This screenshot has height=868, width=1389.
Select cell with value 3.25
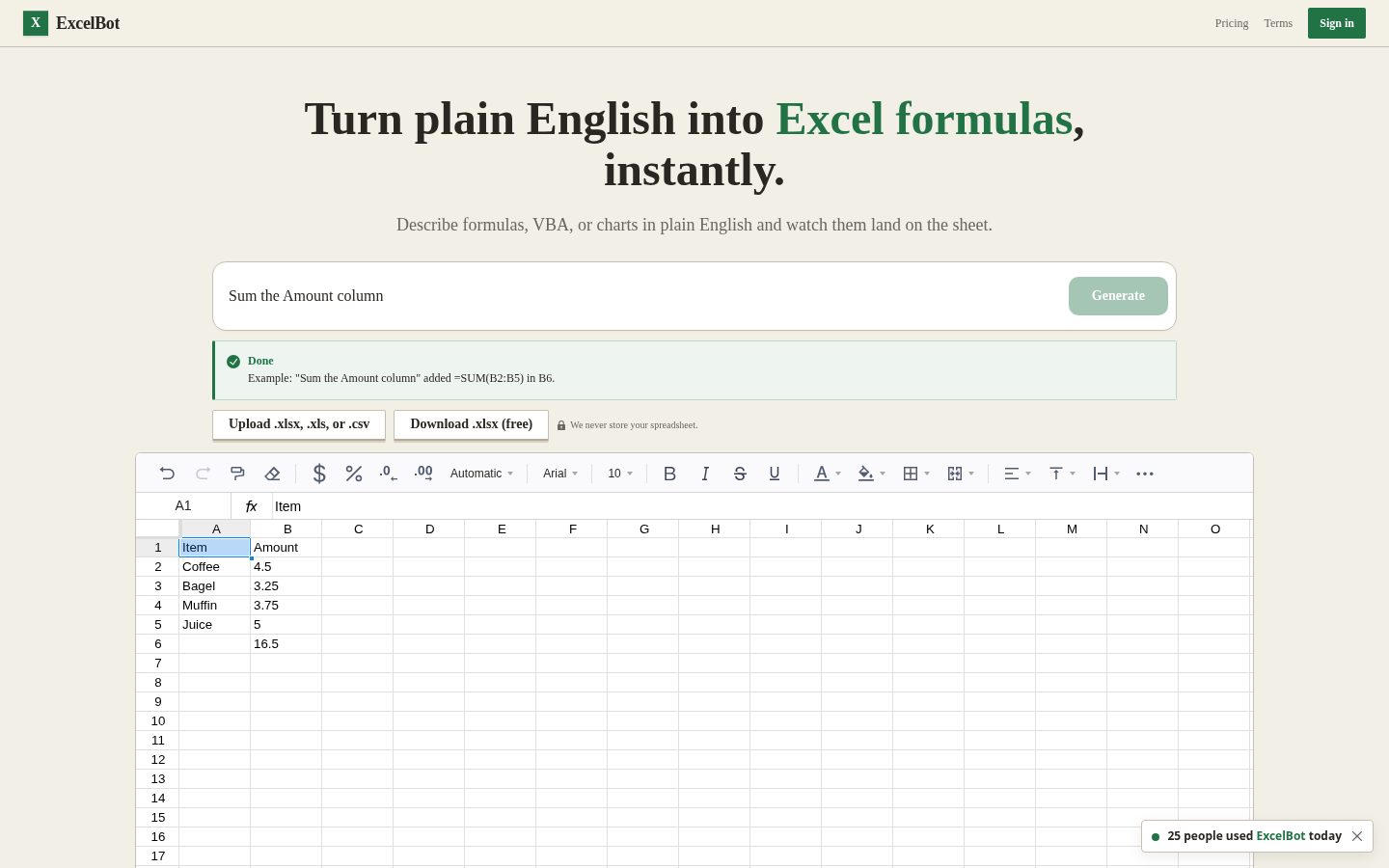[x=286, y=585]
